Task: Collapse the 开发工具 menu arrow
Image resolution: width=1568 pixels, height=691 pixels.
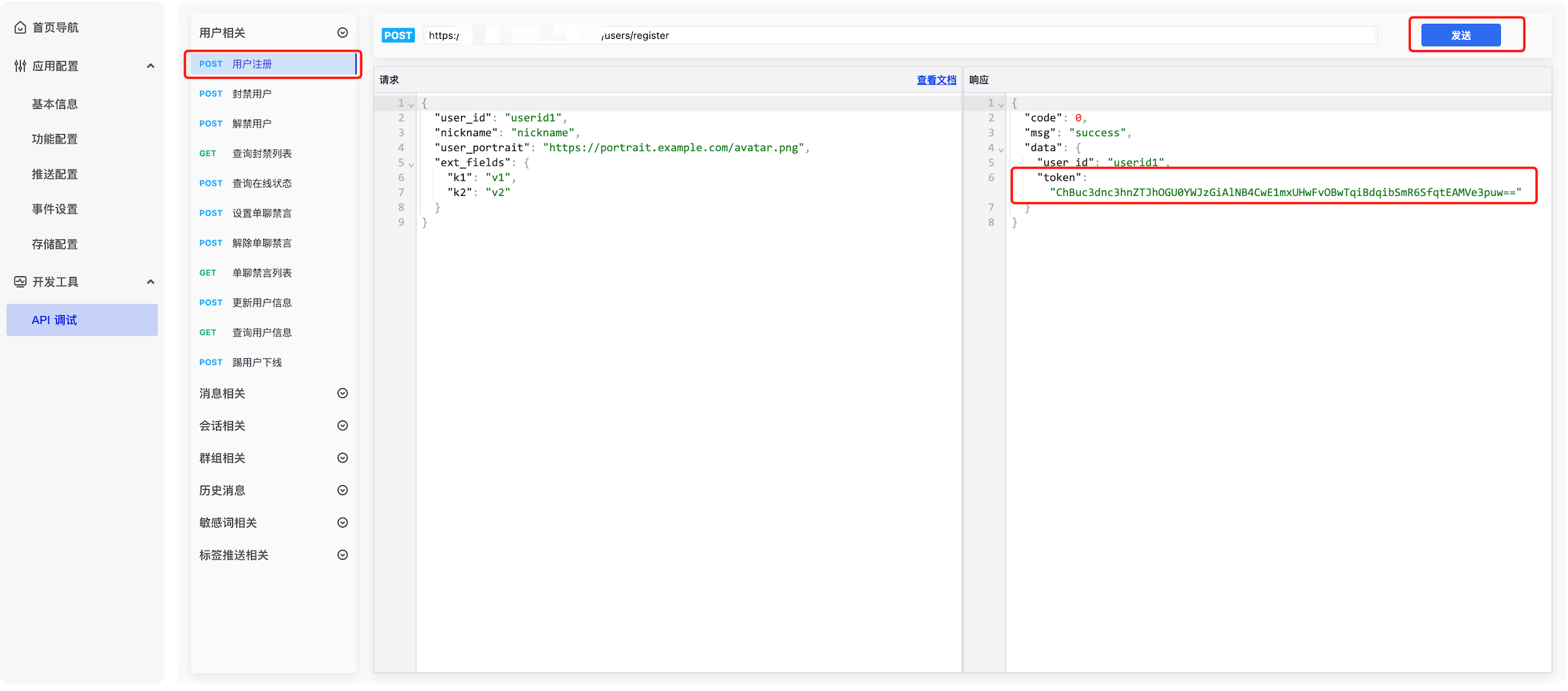Action: (150, 282)
